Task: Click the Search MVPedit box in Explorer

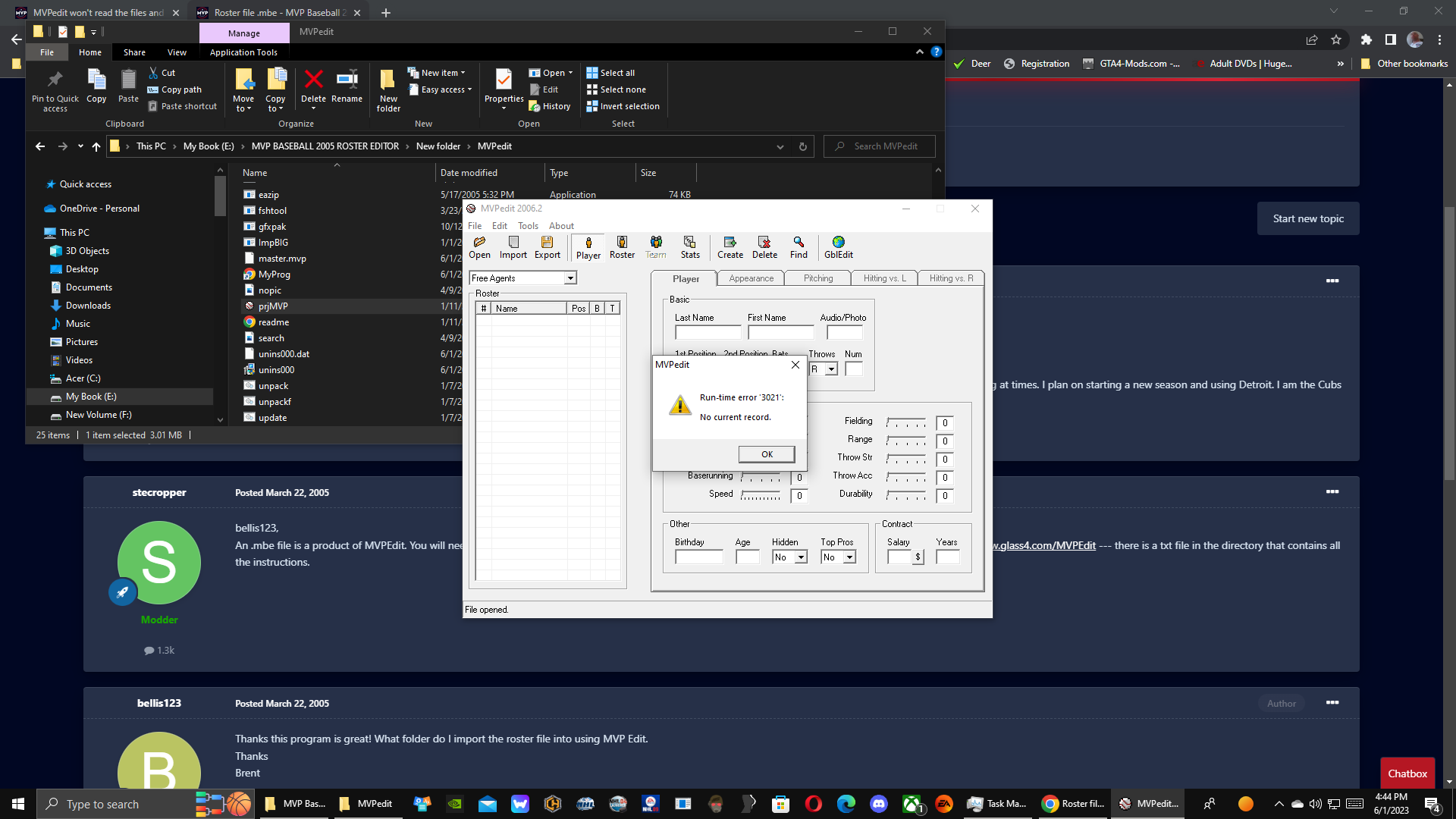Action: coord(880,146)
